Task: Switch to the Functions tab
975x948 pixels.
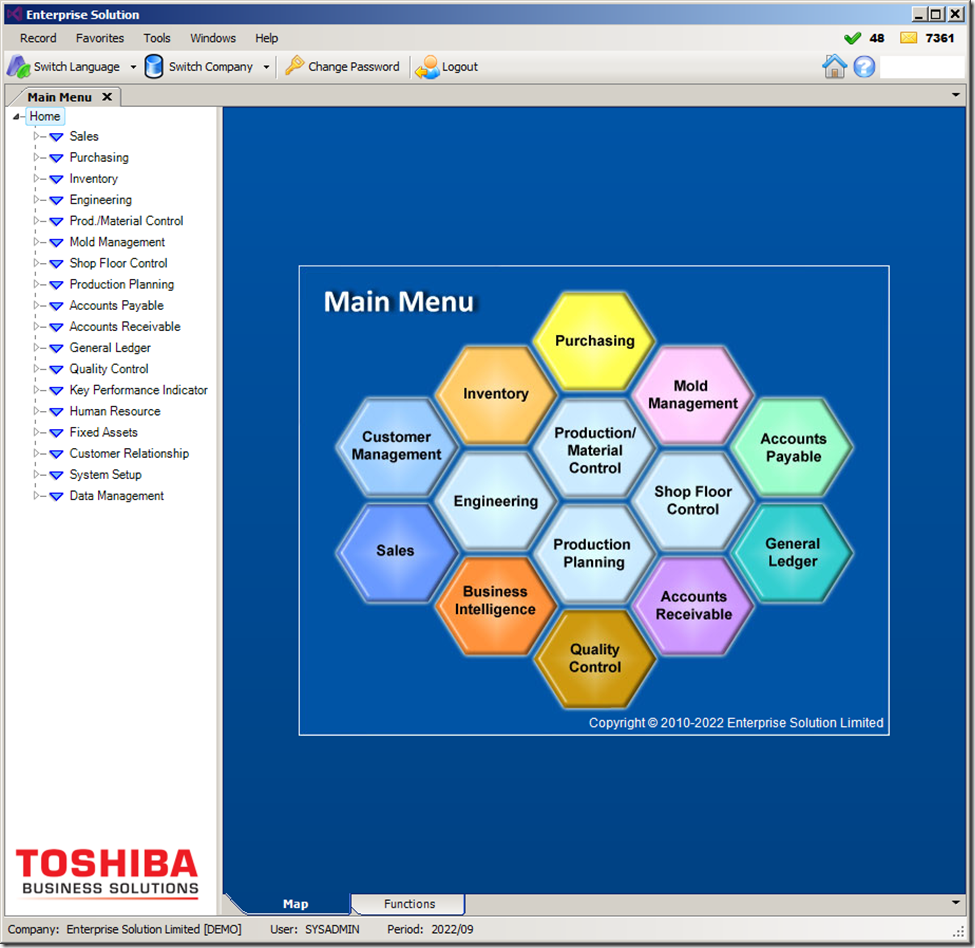Action: 409,904
